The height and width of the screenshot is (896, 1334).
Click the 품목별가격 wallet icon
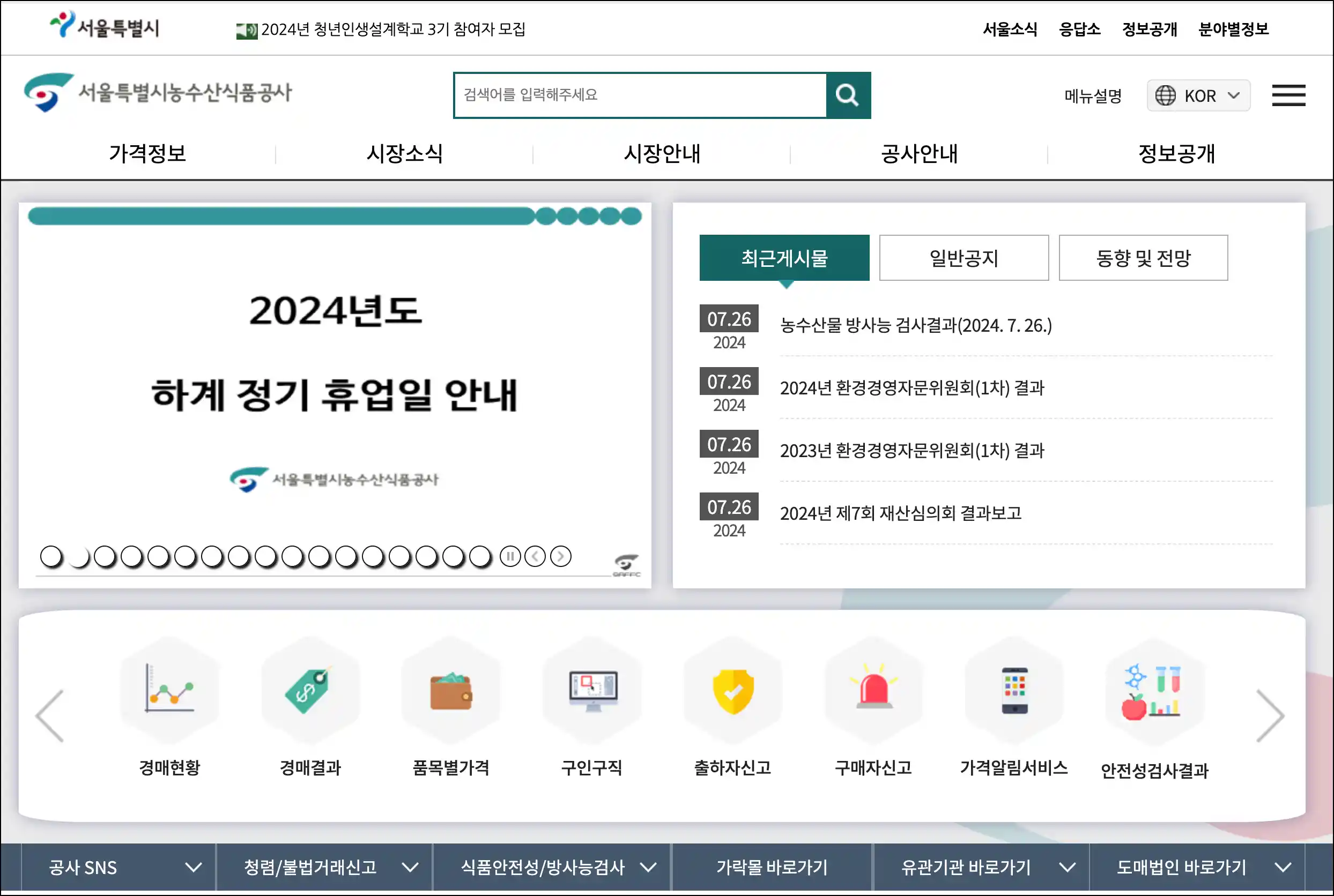450,690
